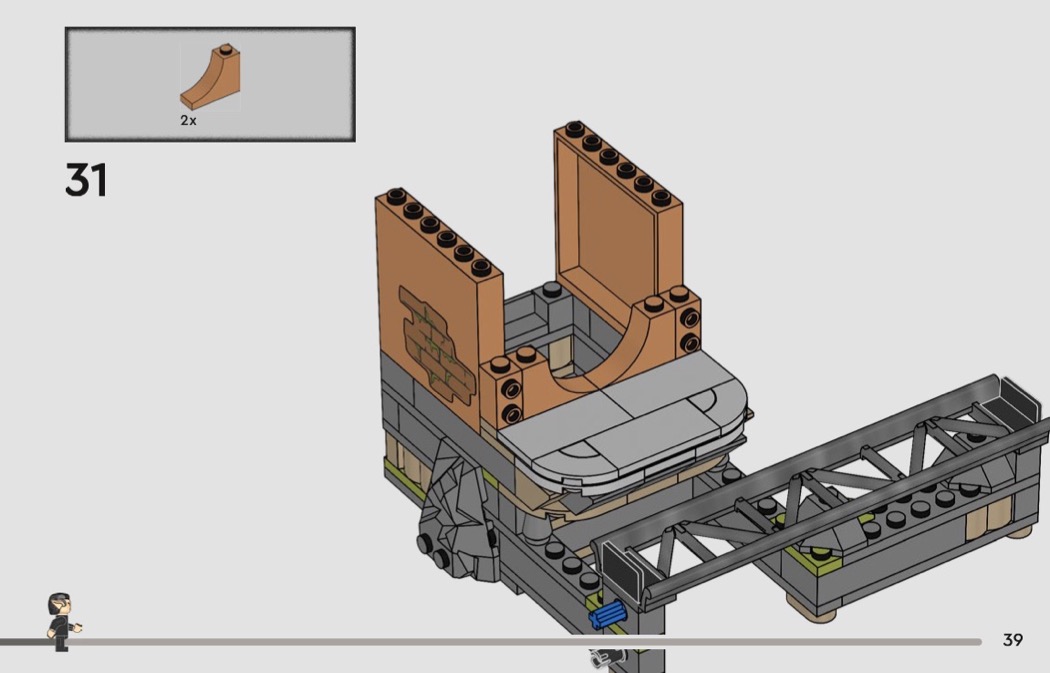Click the tan round foot under the bridge
This screenshot has height=673, width=1050.
coord(805,603)
